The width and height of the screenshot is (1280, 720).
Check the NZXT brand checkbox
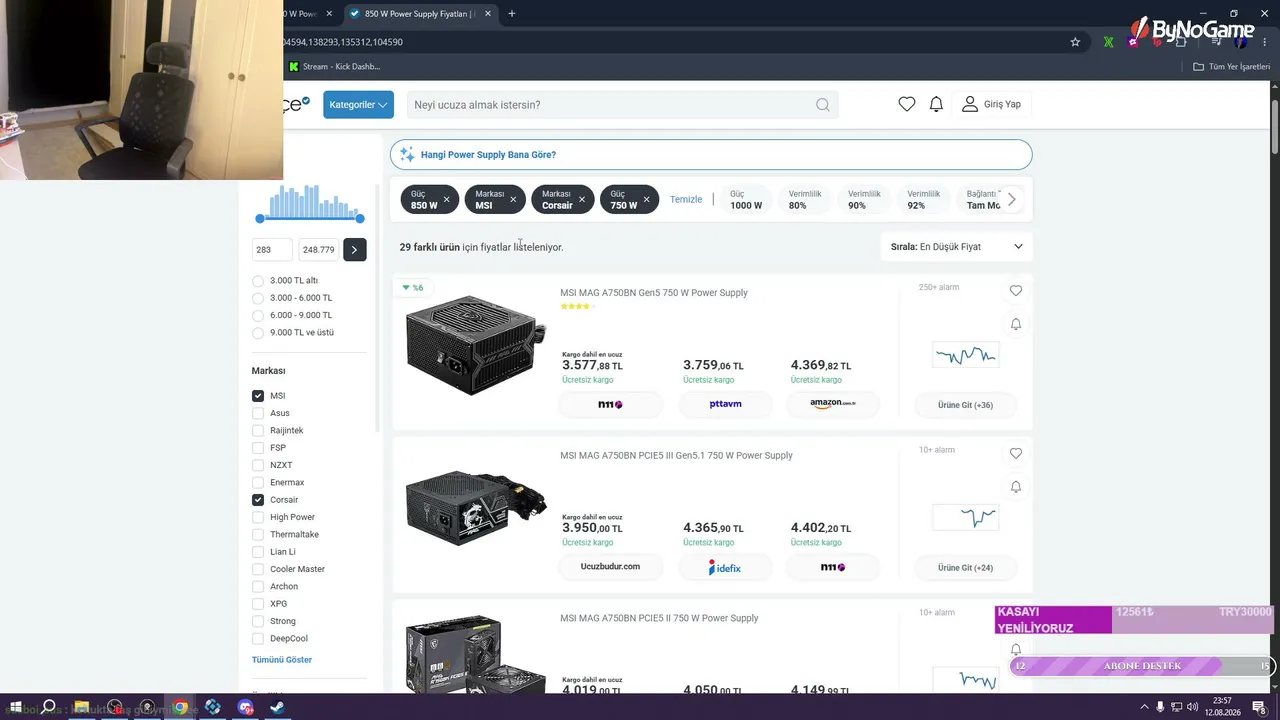click(258, 465)
